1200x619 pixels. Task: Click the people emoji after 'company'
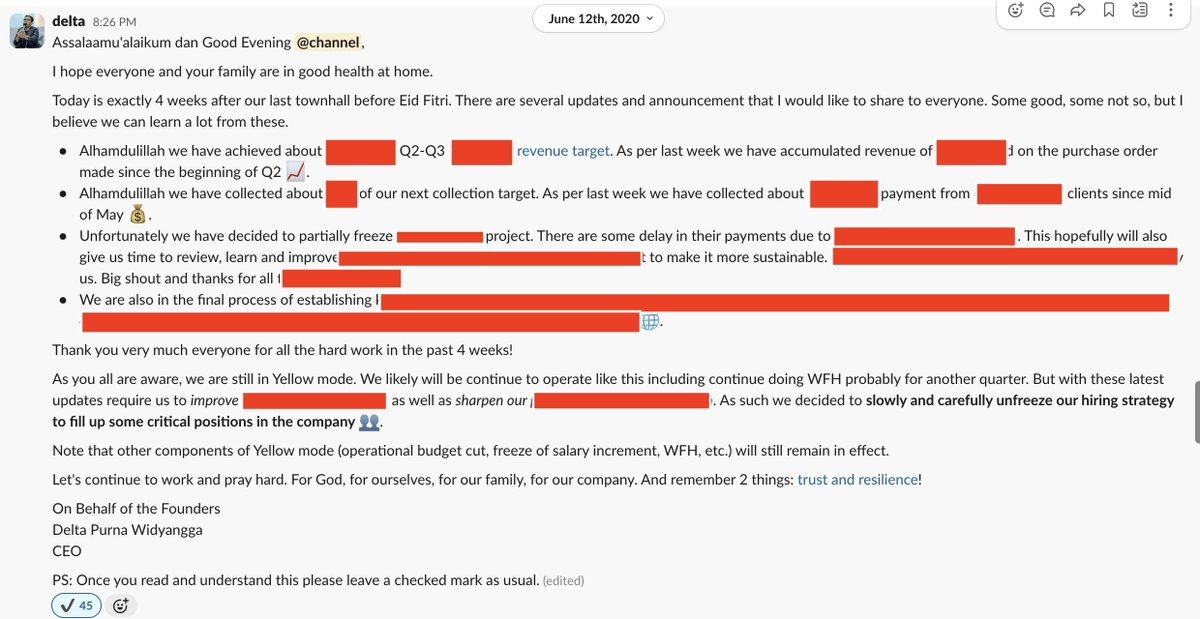point(369,422)
